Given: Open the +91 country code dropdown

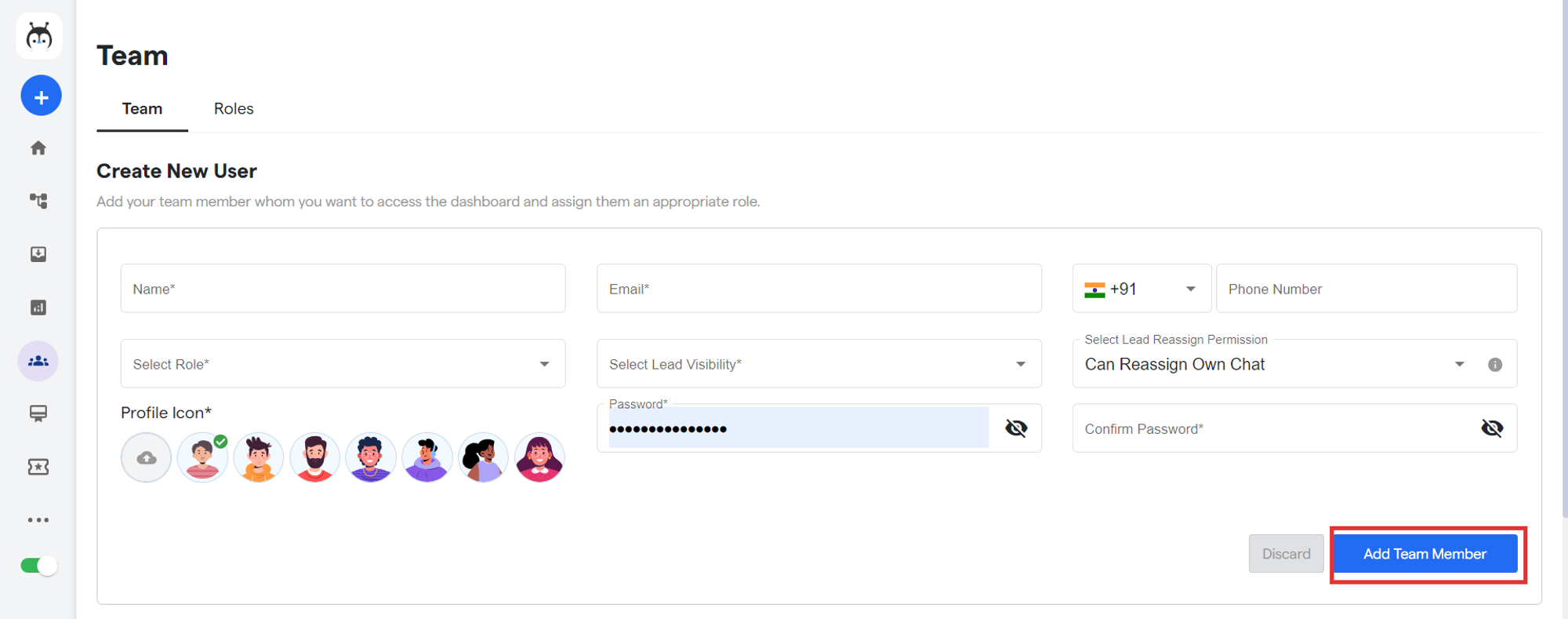Looking at the screenshot, I should point(1142,289).
